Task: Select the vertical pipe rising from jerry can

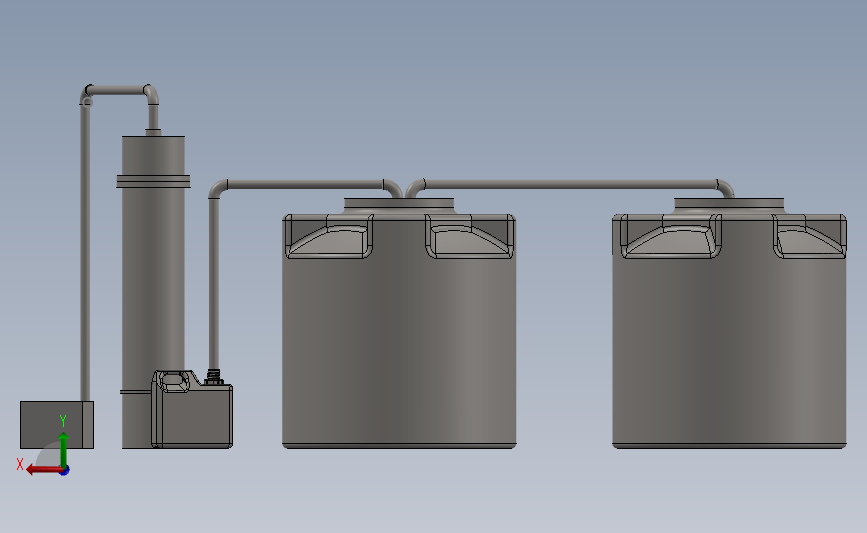Action: point(214,283)
